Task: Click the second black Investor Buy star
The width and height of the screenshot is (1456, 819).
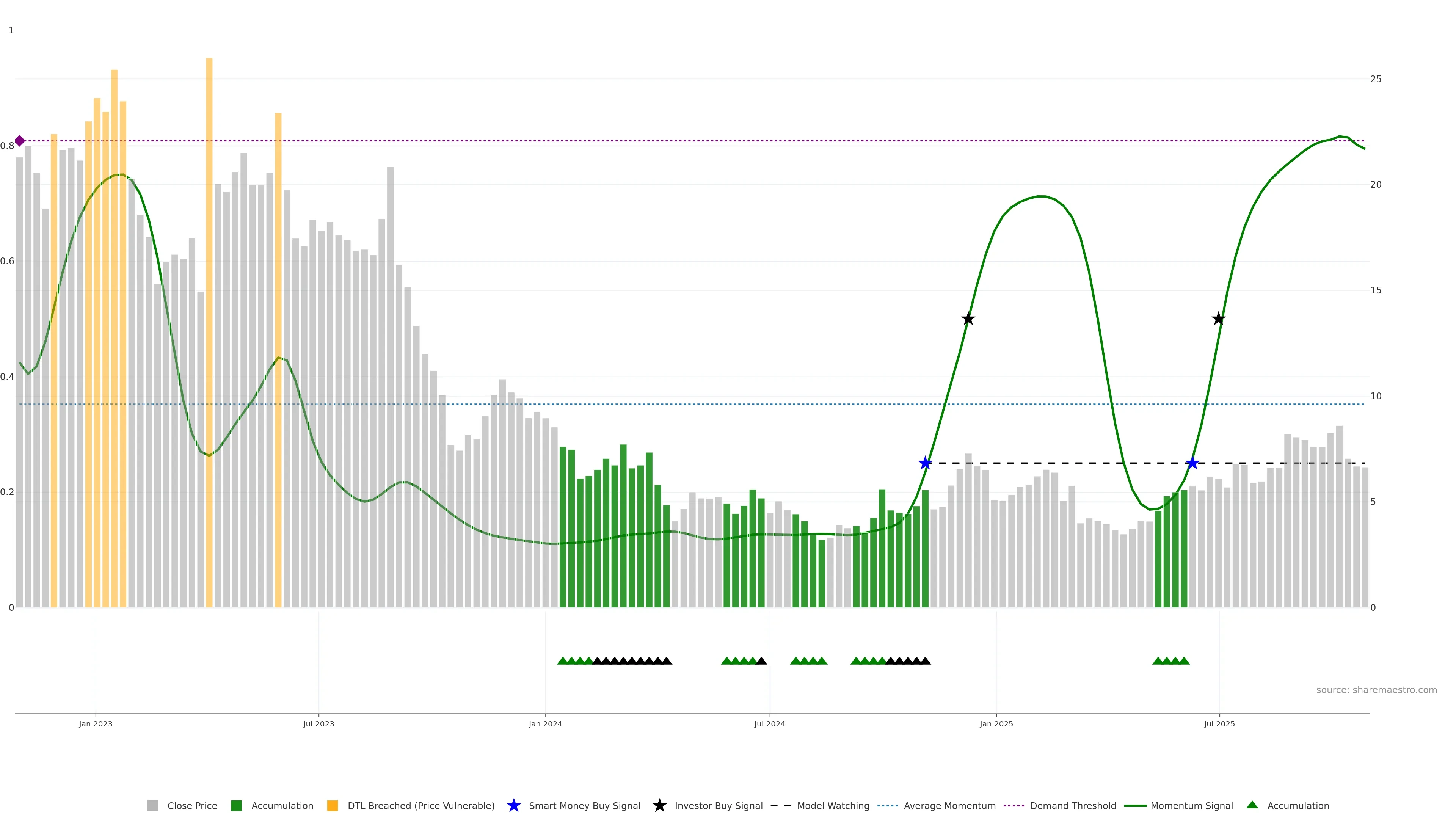Action: pos(1219,319)
